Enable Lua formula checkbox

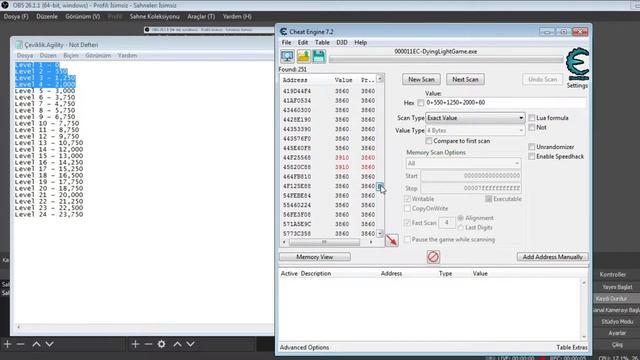pos(531,118)
